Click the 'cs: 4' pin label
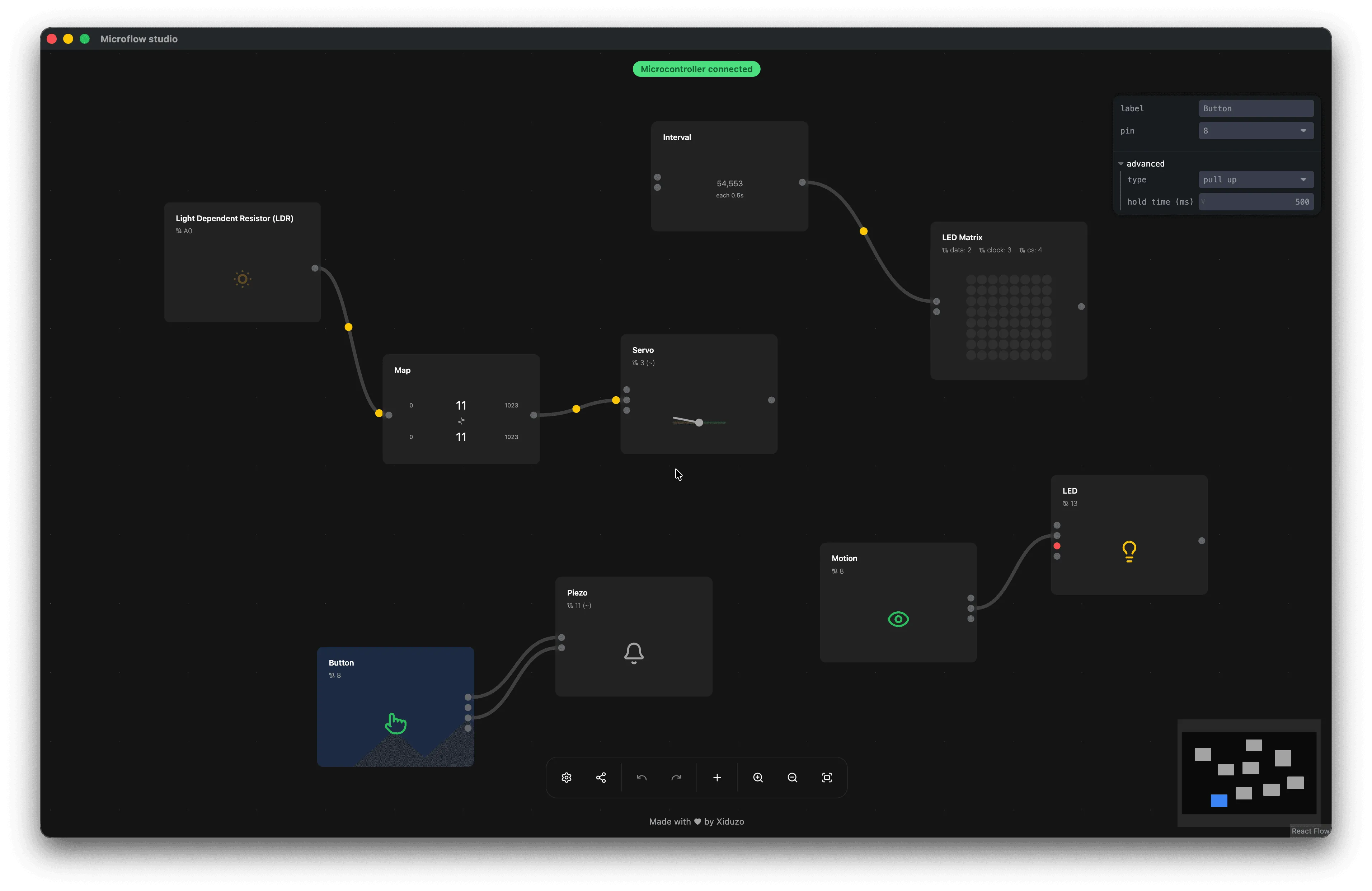This screenshot has height=891, width=1372. pyautogui.click(x=1031, y=250)
